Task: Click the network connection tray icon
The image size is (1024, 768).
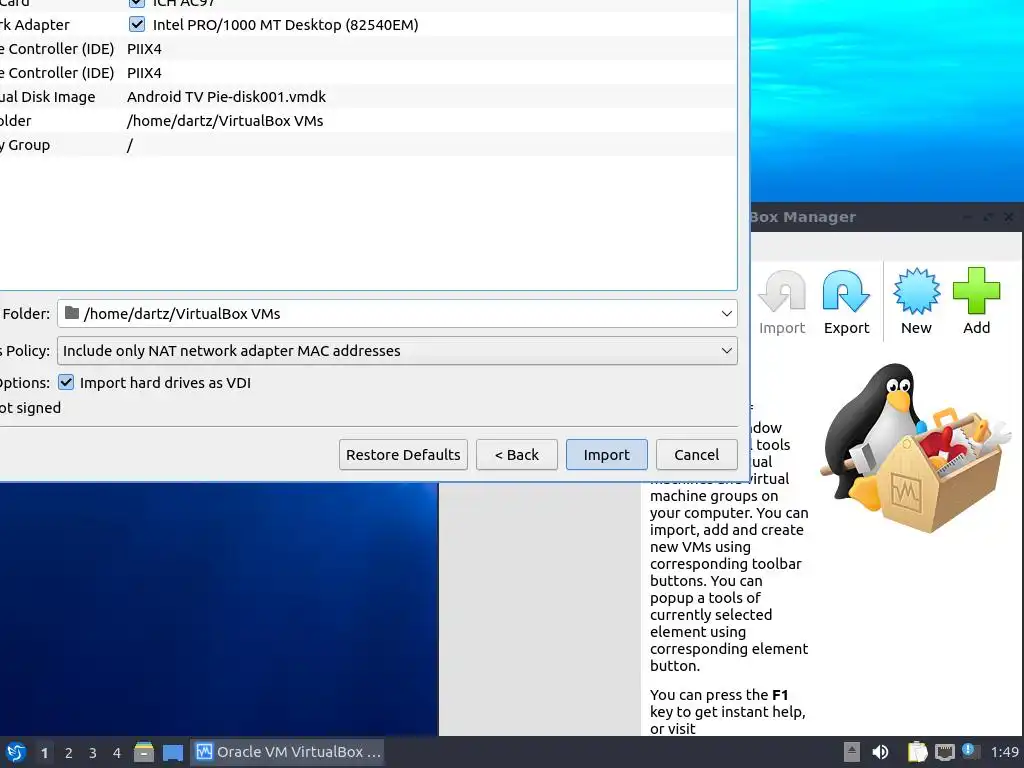Action: pyautogui.click(x=944, y=752)
